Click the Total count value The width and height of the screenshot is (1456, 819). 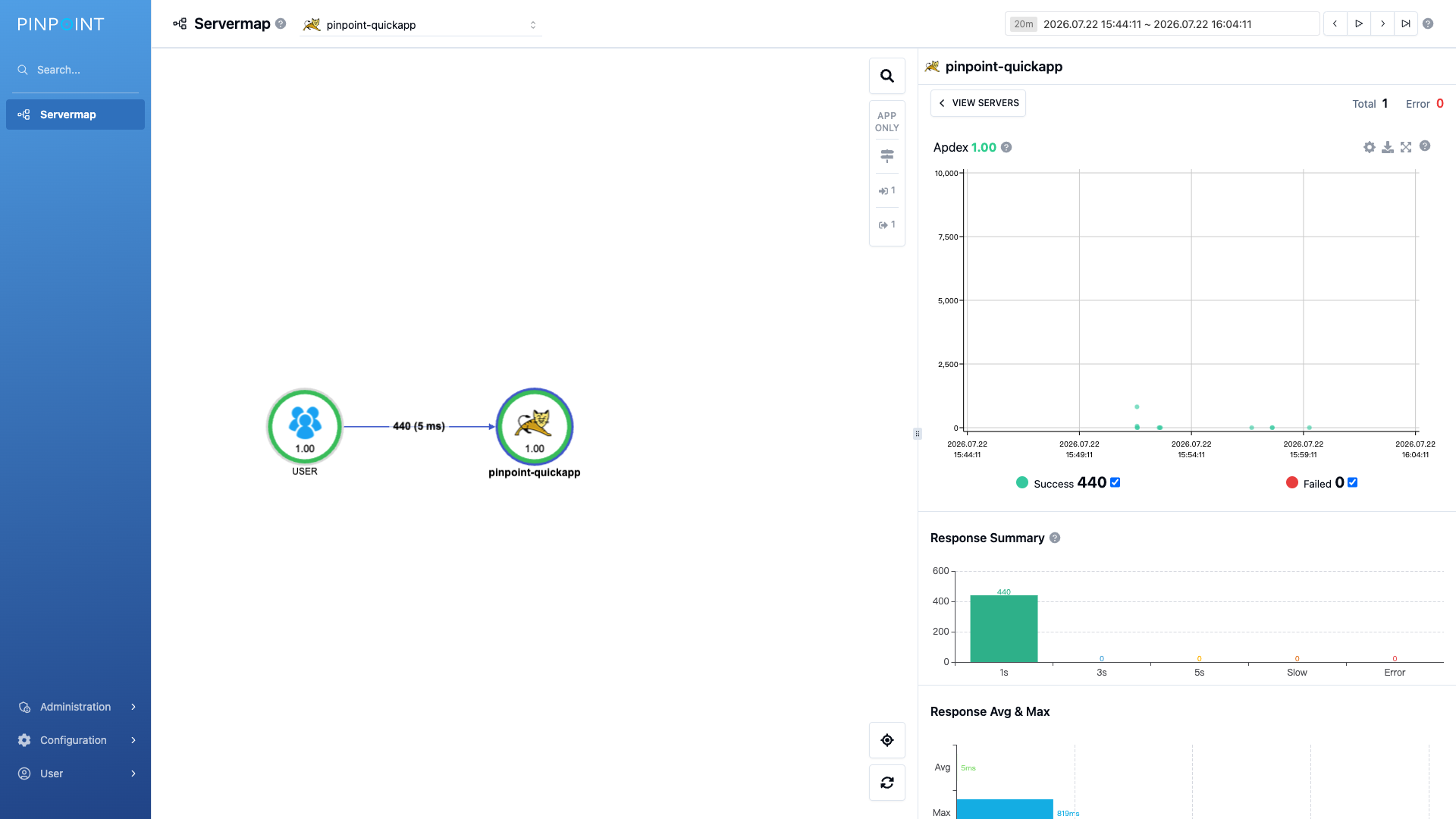1385,103
